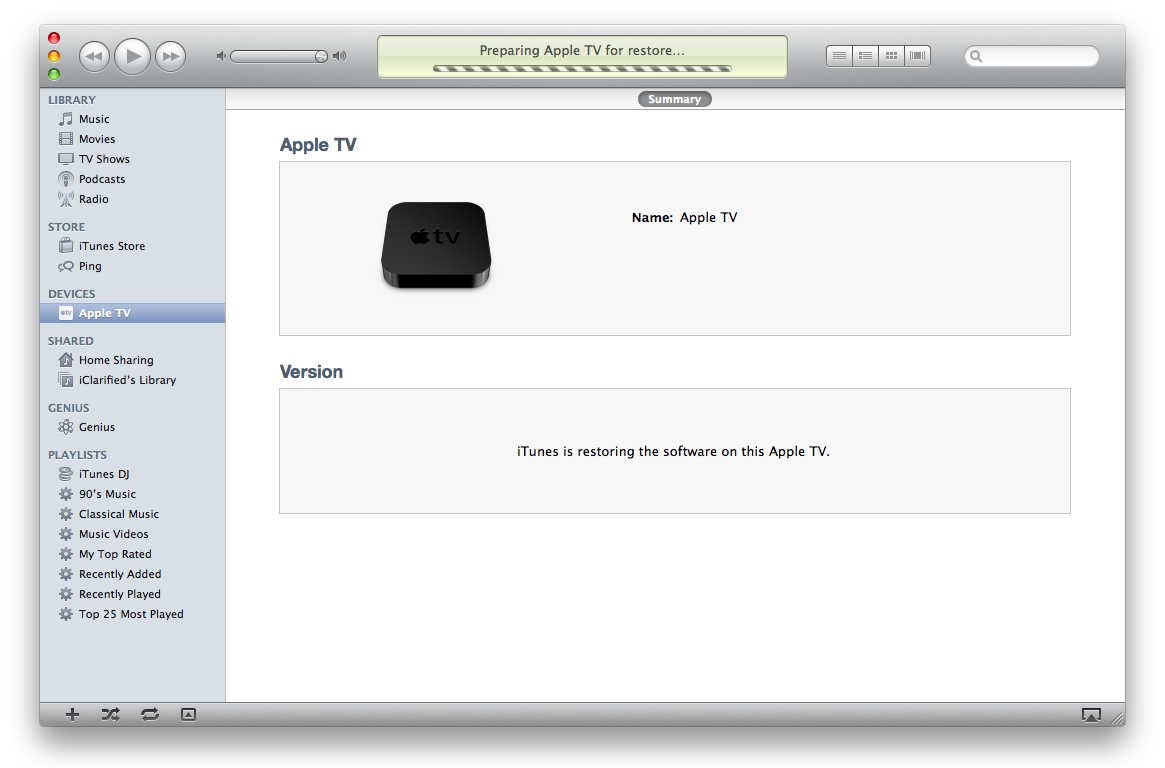Click the low volume speaker icon
The height and width of the screenshot is (768, 1165).
coord(221,56)
